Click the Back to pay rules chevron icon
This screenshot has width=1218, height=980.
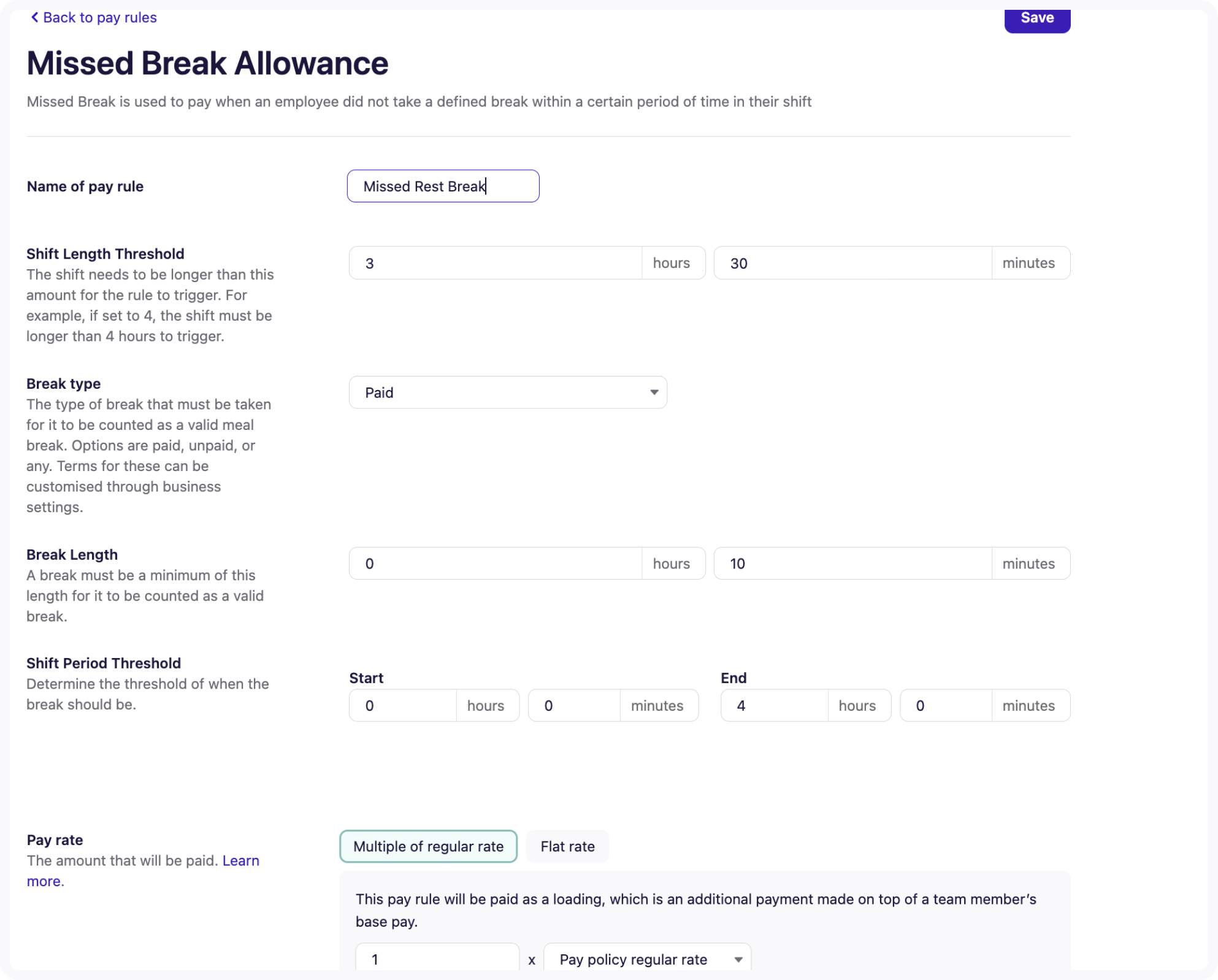coord(34,18)
